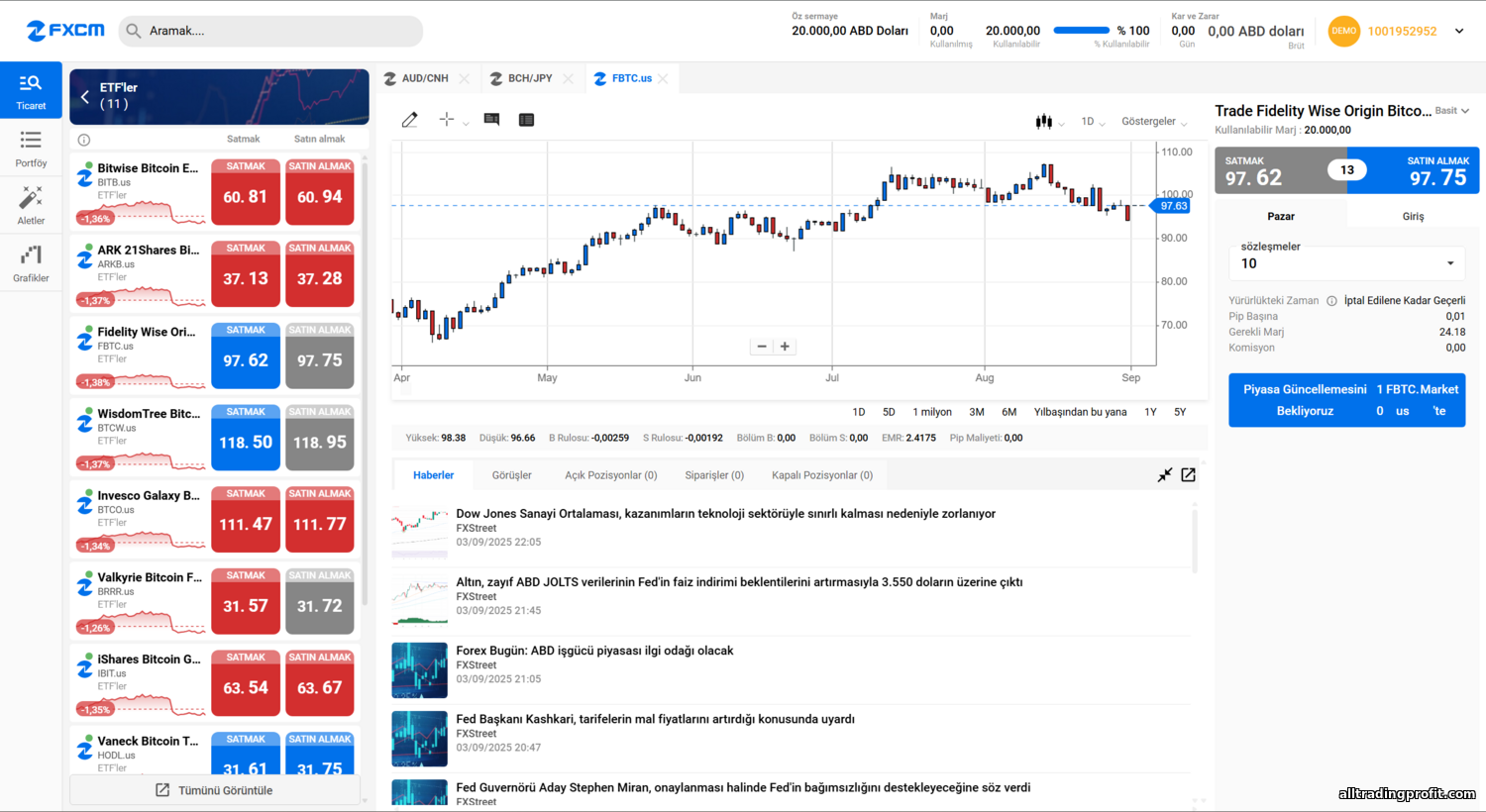Expand the Göstergeler indicators dropdown
Image resolution: width=1486 pixels, height=812 pixels.
pos(1153,122)
